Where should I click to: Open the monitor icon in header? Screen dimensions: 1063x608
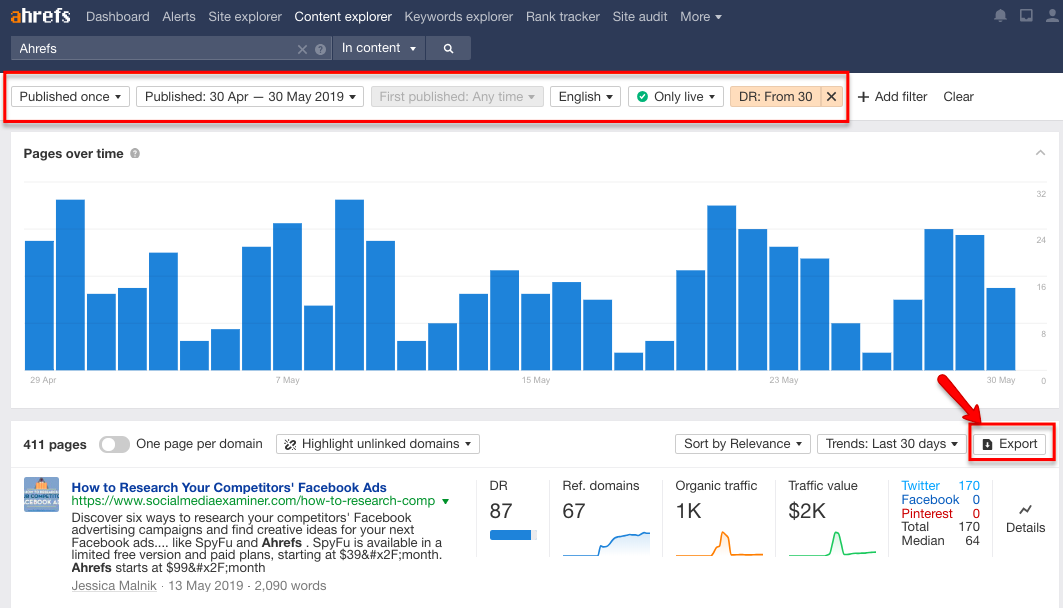1026,16
